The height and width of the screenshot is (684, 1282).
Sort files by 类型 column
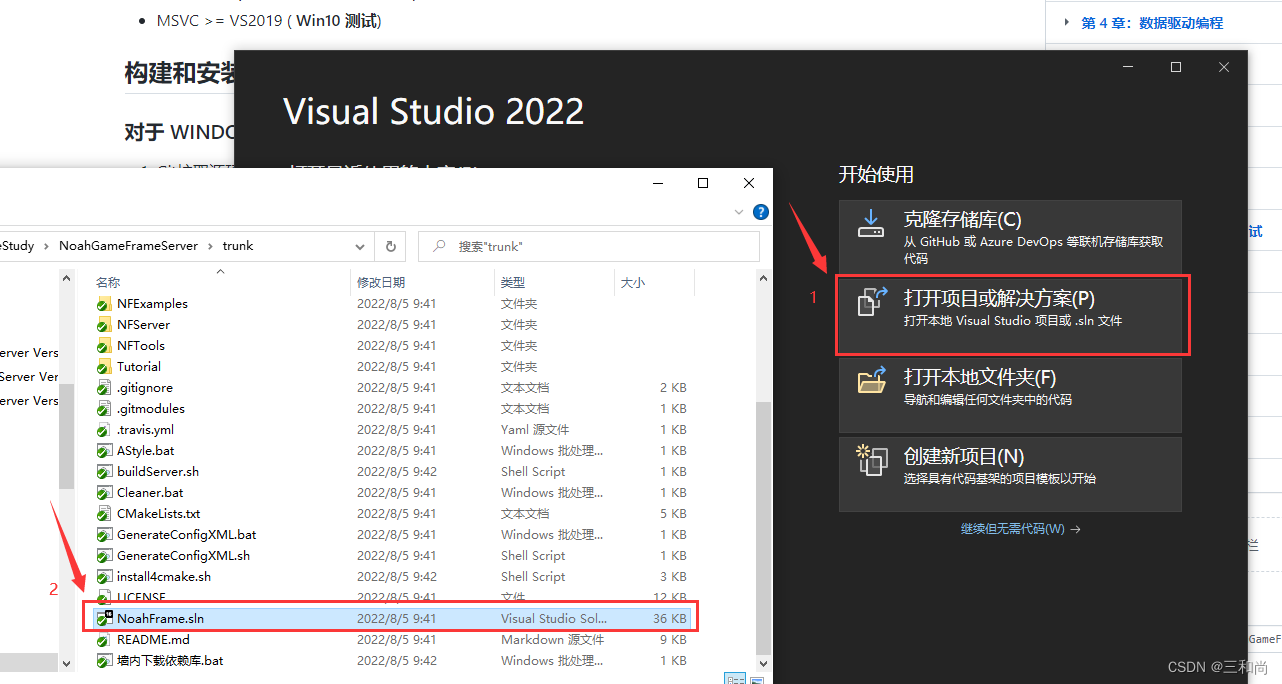click(x=513, y=283)
